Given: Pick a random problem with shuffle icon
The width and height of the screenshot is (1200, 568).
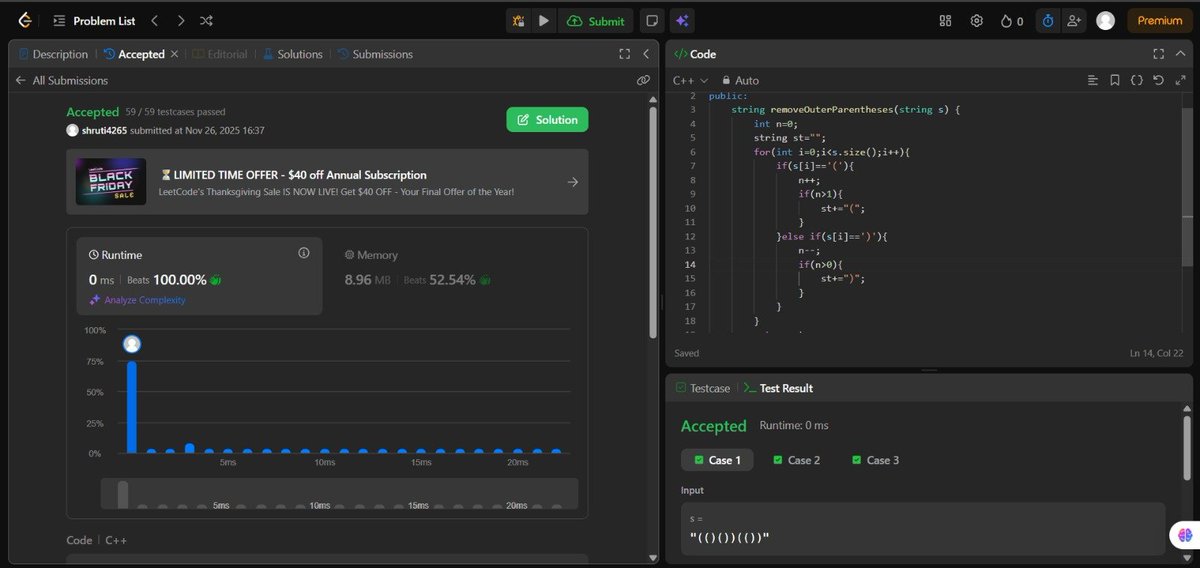Looking at the screenshot, I should [206, 20].
